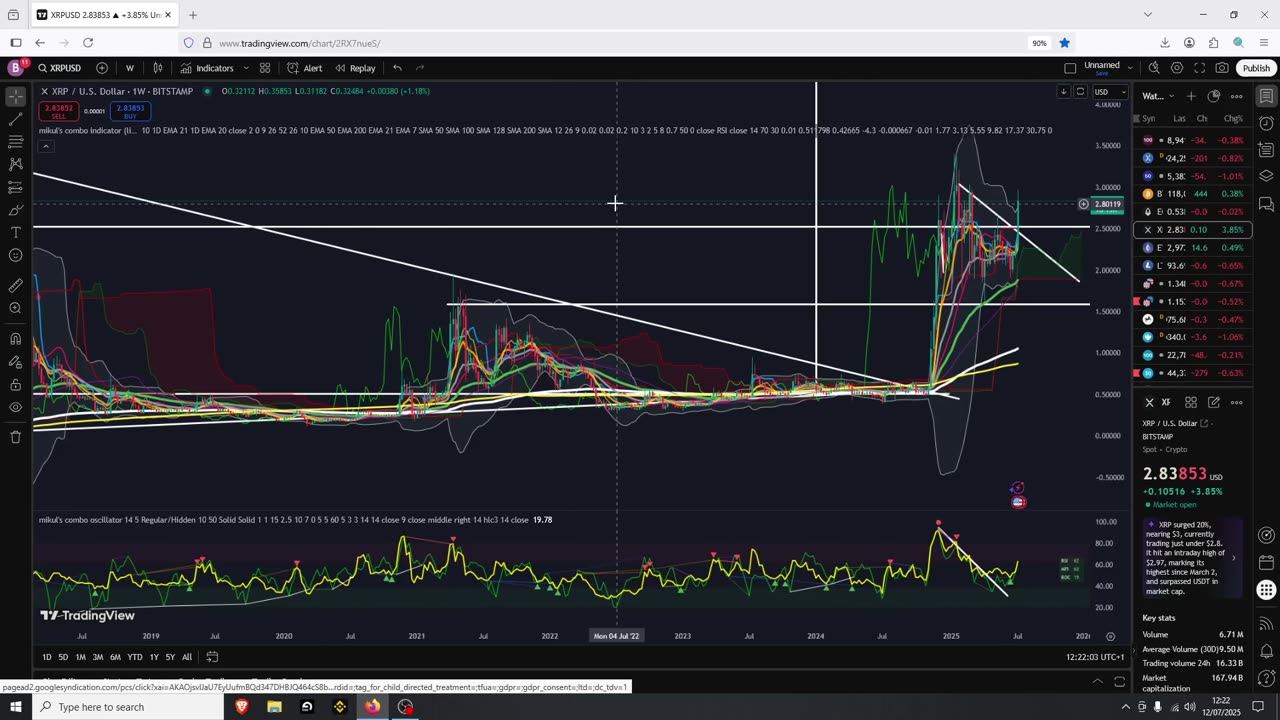Add symbol to watchlist plus icon
The height and width of the screenshot is (720, 1280).
[x=1191, y=96]
